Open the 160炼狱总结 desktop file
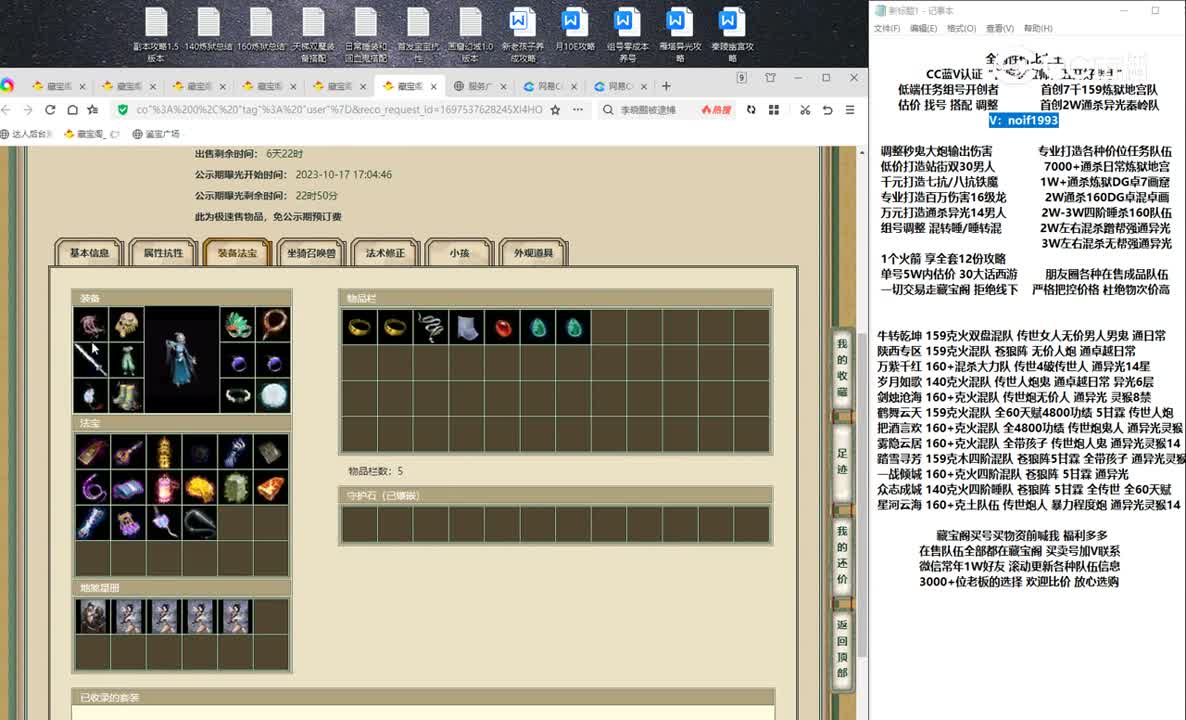The image size is (1186, 720). pyautogui.click(x=260, y=32)
